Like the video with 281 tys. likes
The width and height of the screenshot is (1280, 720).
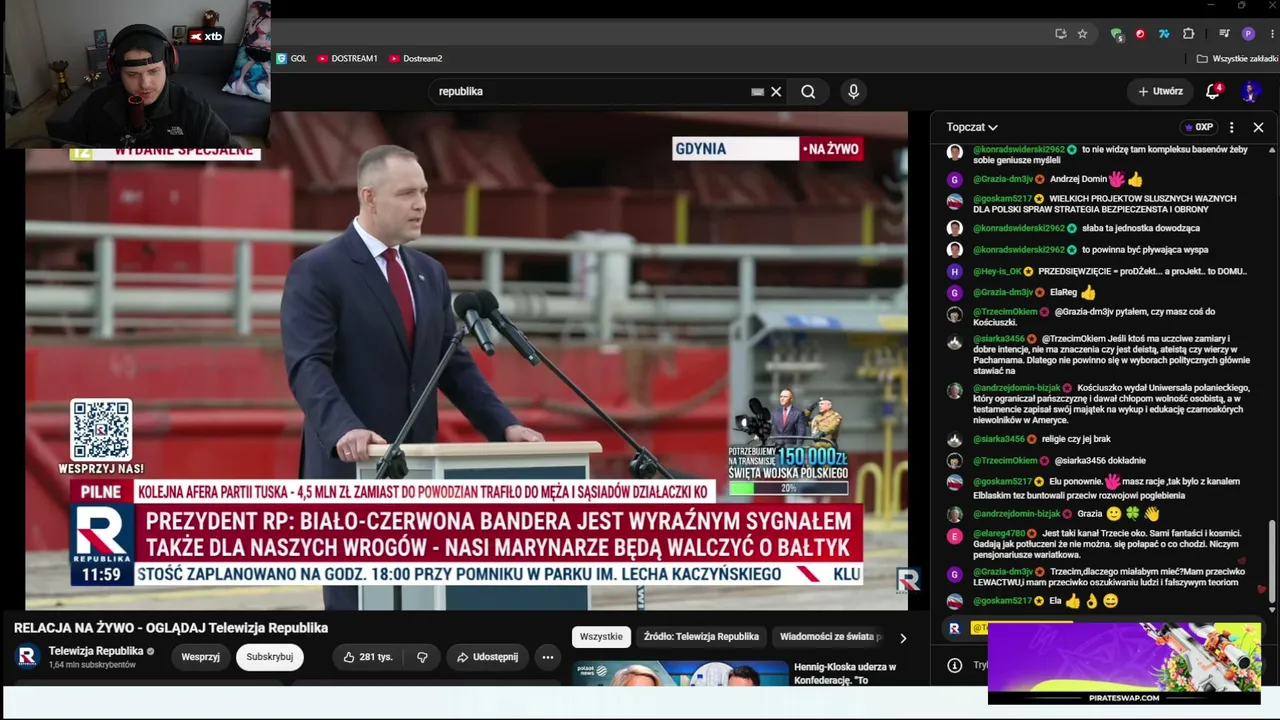[367, 657]
